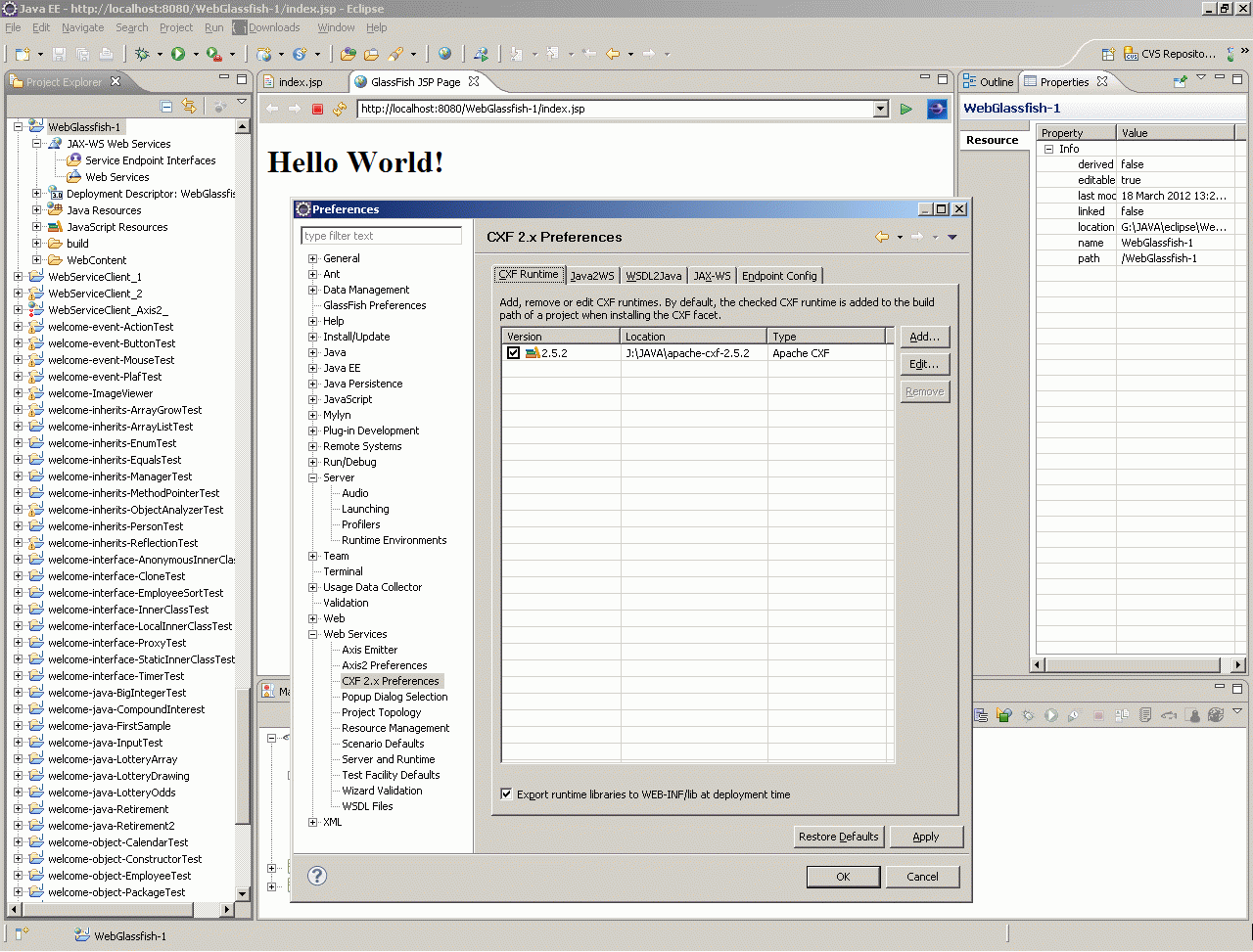Viewport: 1253px width, 952px height.
Task: Stop page loading in the browser tab
Action: pyautogui.click(x=317, y=109)
